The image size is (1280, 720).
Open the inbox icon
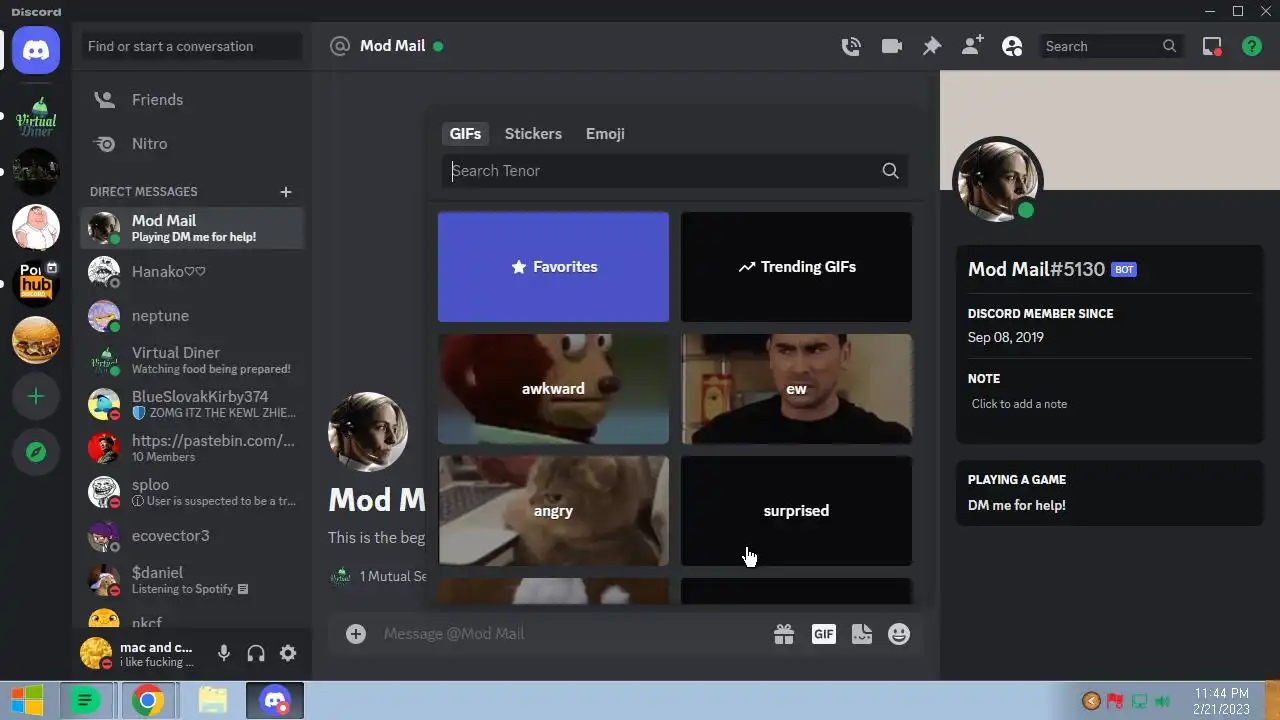pyautogui.click(x=1212, y=46)
